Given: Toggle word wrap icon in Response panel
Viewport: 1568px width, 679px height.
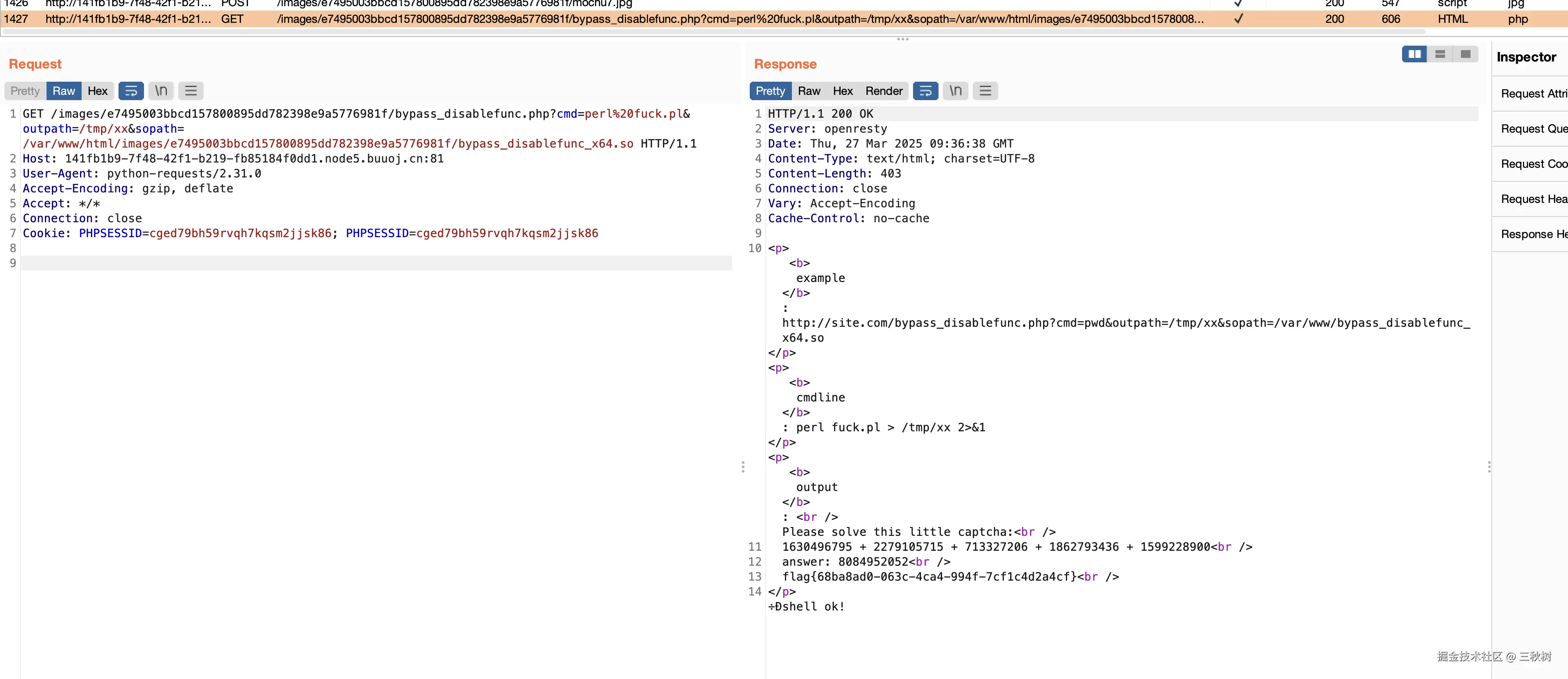Looking at the screenshot, I should point(925,91).
